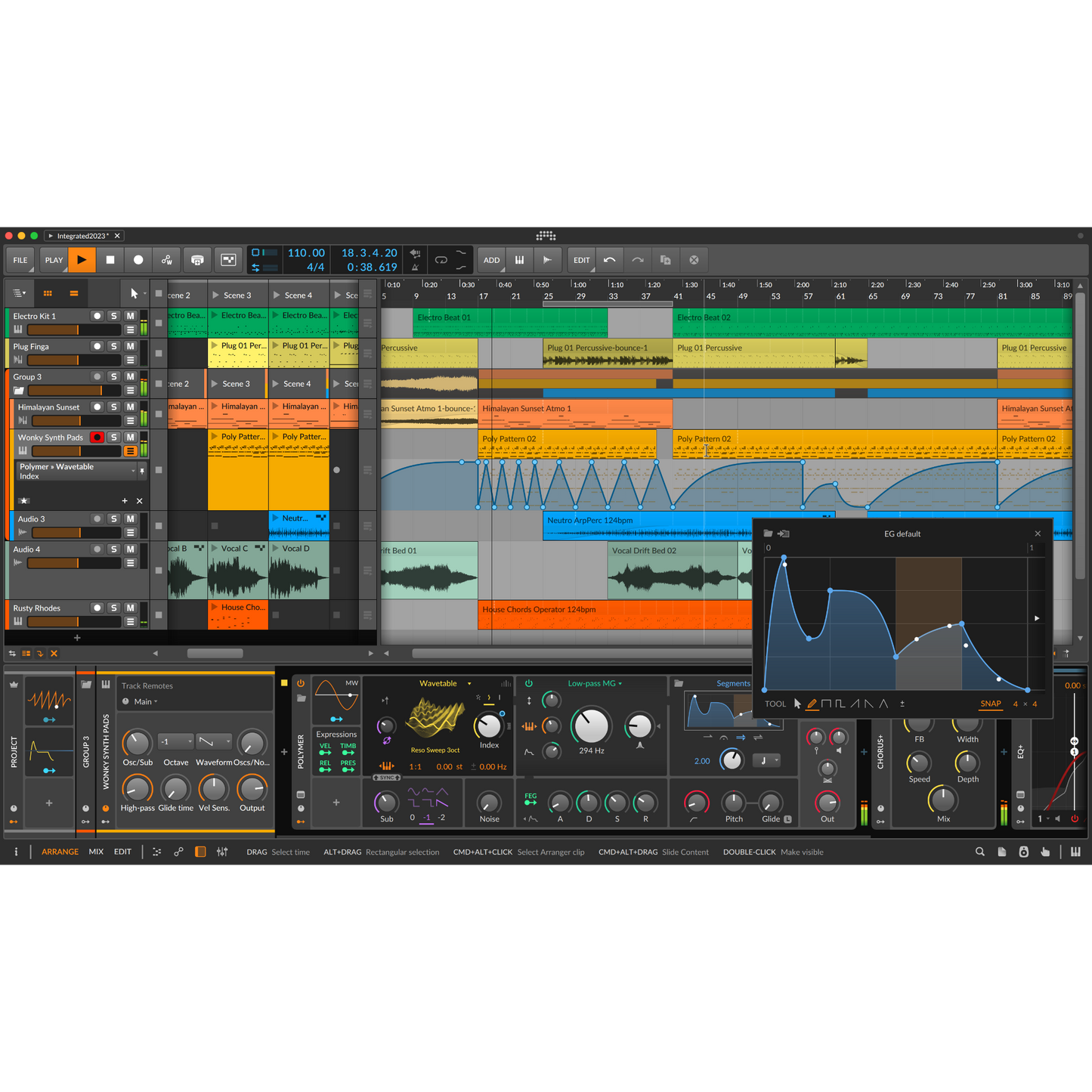Click the Stop button in transport

pyautogui.click(x=110, y=260)
